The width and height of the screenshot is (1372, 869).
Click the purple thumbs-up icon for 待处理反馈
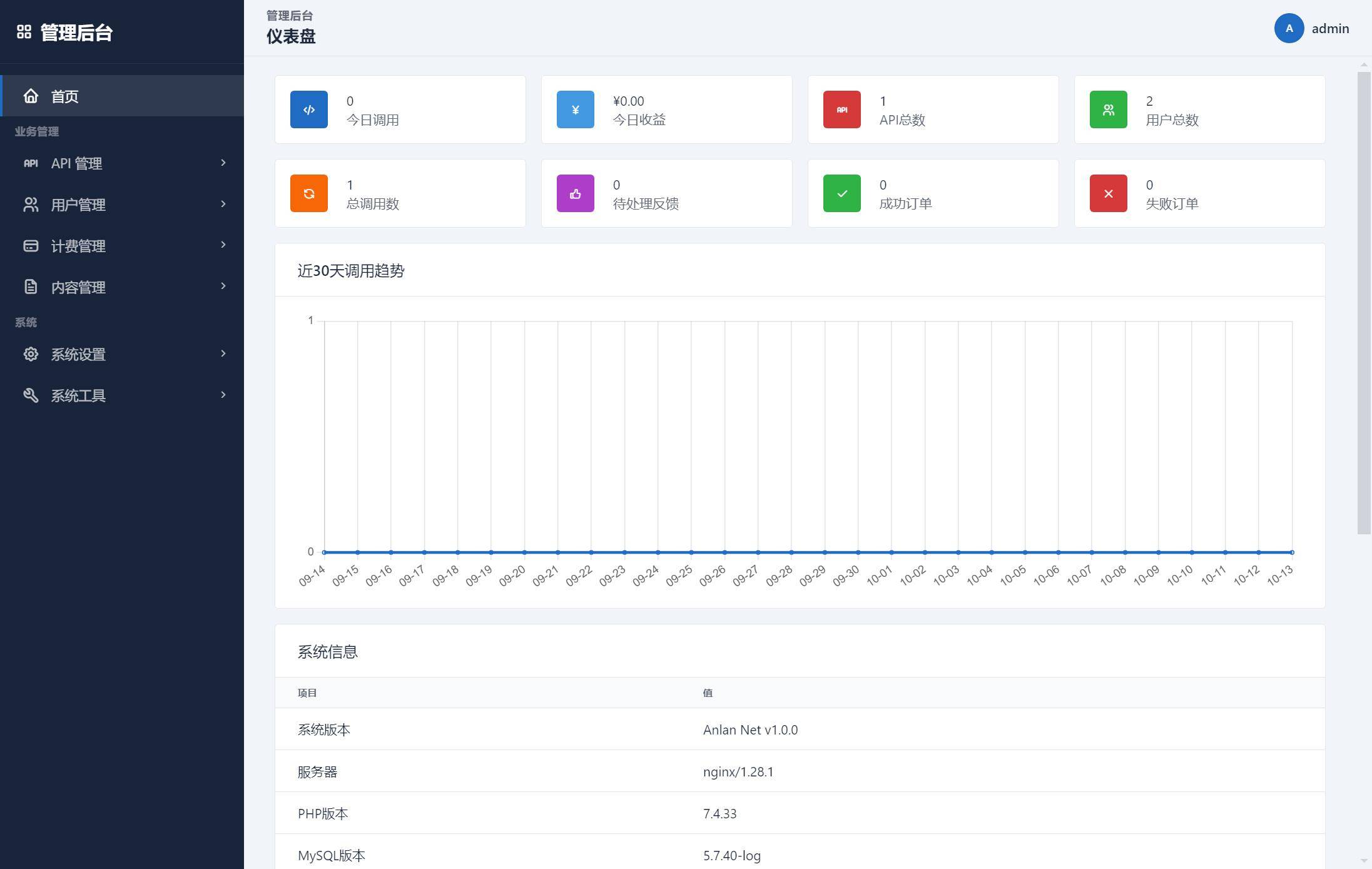pyautogui.click(x=576, y=193)
